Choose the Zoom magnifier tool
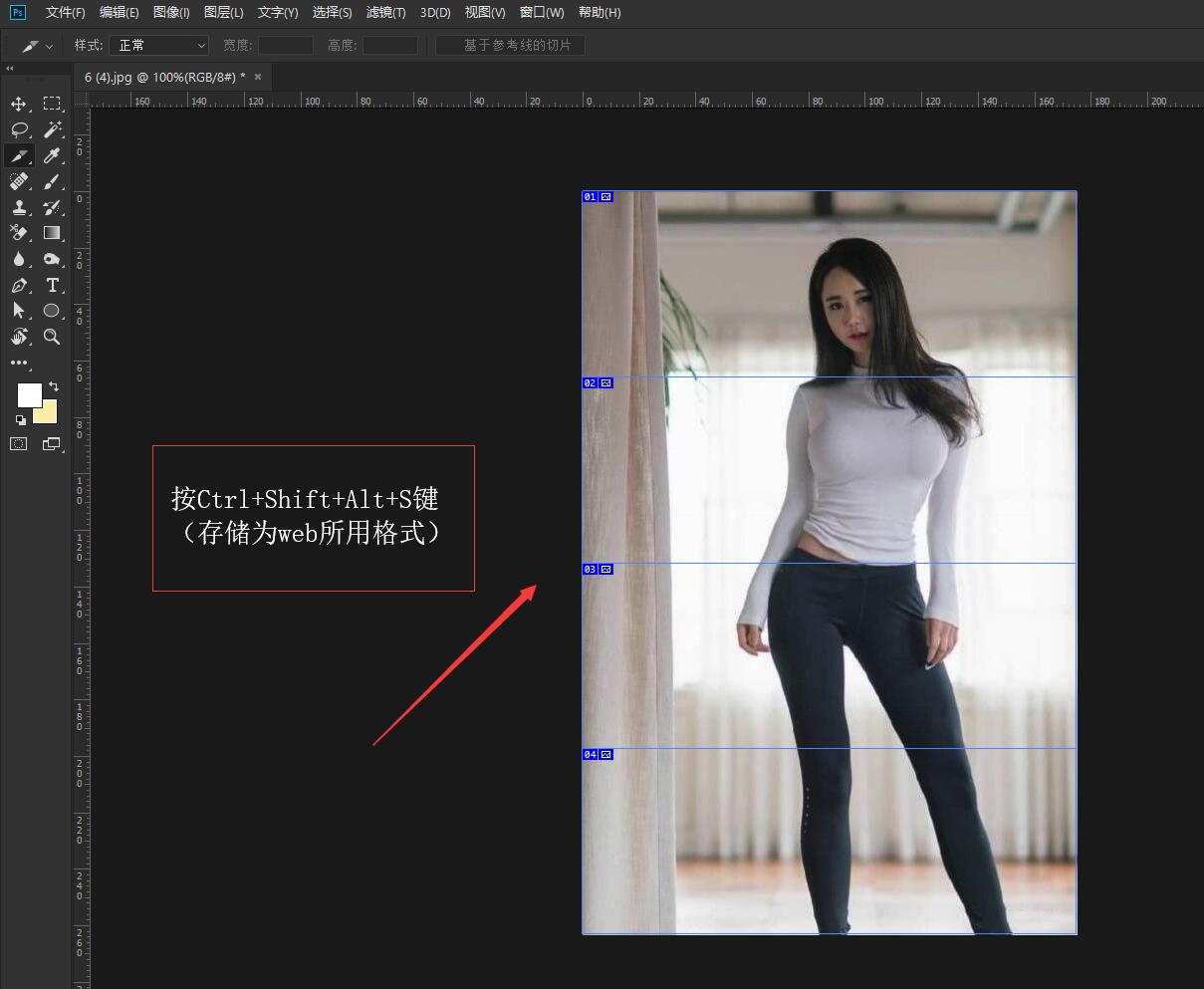 pos(52,337)
